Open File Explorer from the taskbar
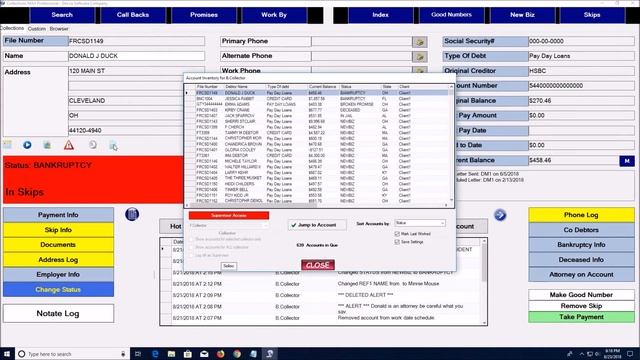The height and width of the screenshot is (360, 640). point(171,354)
